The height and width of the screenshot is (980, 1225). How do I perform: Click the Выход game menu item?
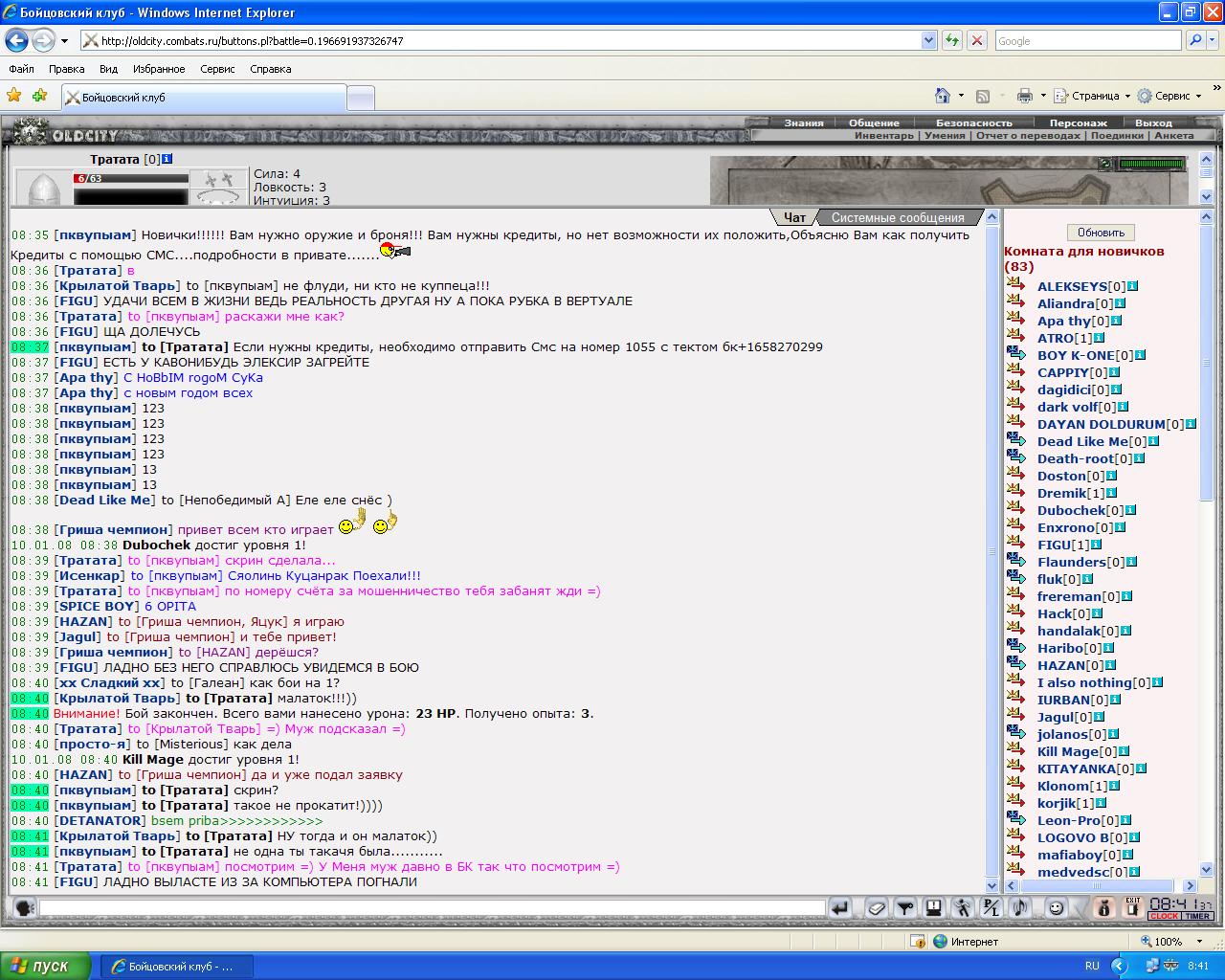1153,122
